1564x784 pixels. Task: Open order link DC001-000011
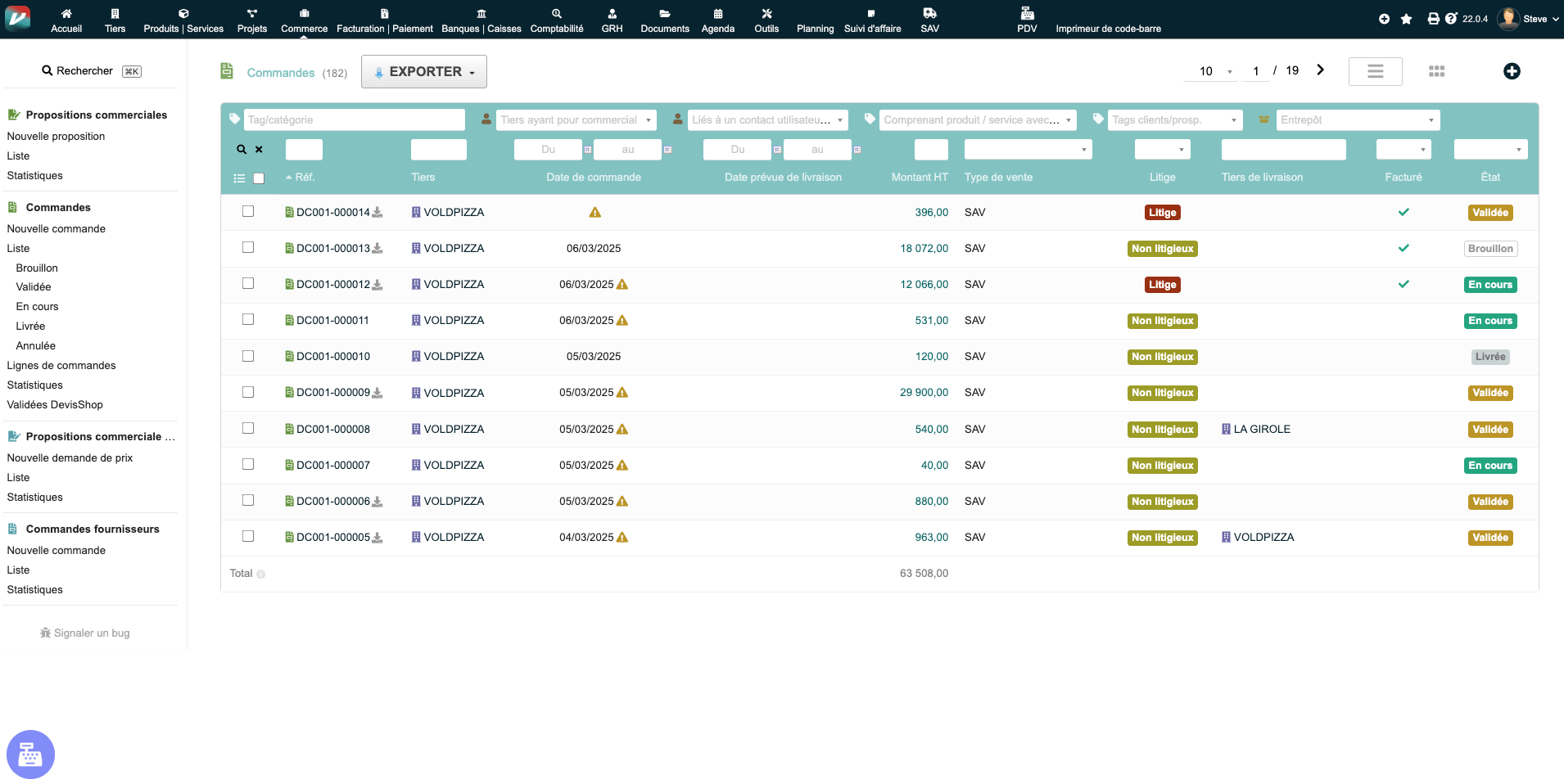click(332, 321)
